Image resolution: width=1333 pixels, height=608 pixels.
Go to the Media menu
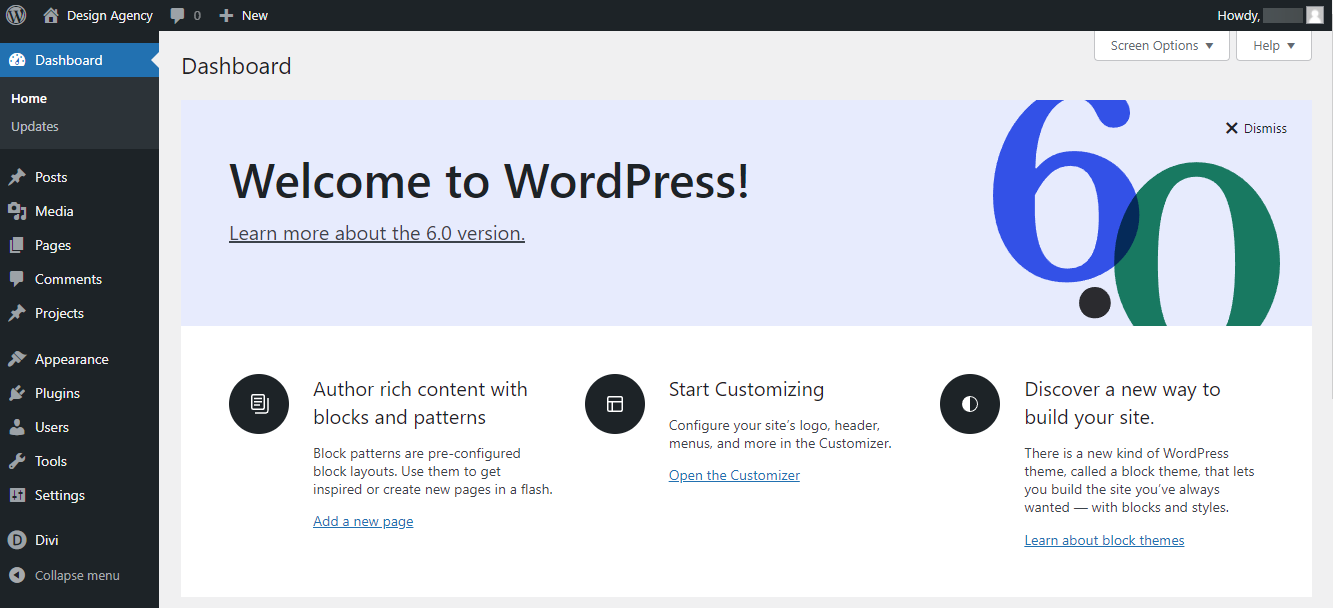54,211
